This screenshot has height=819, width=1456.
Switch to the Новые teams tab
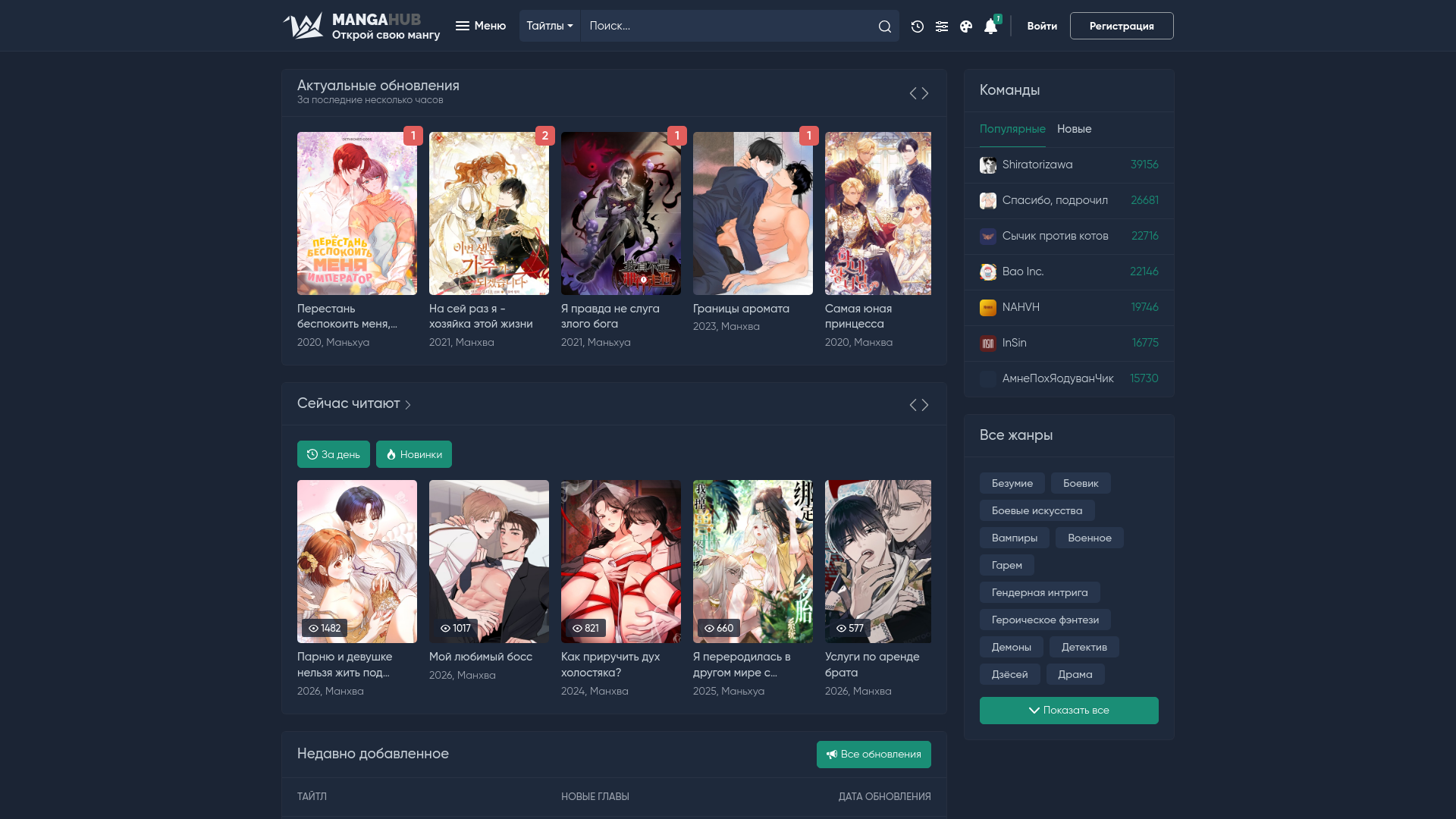[x=1075, y=129]
